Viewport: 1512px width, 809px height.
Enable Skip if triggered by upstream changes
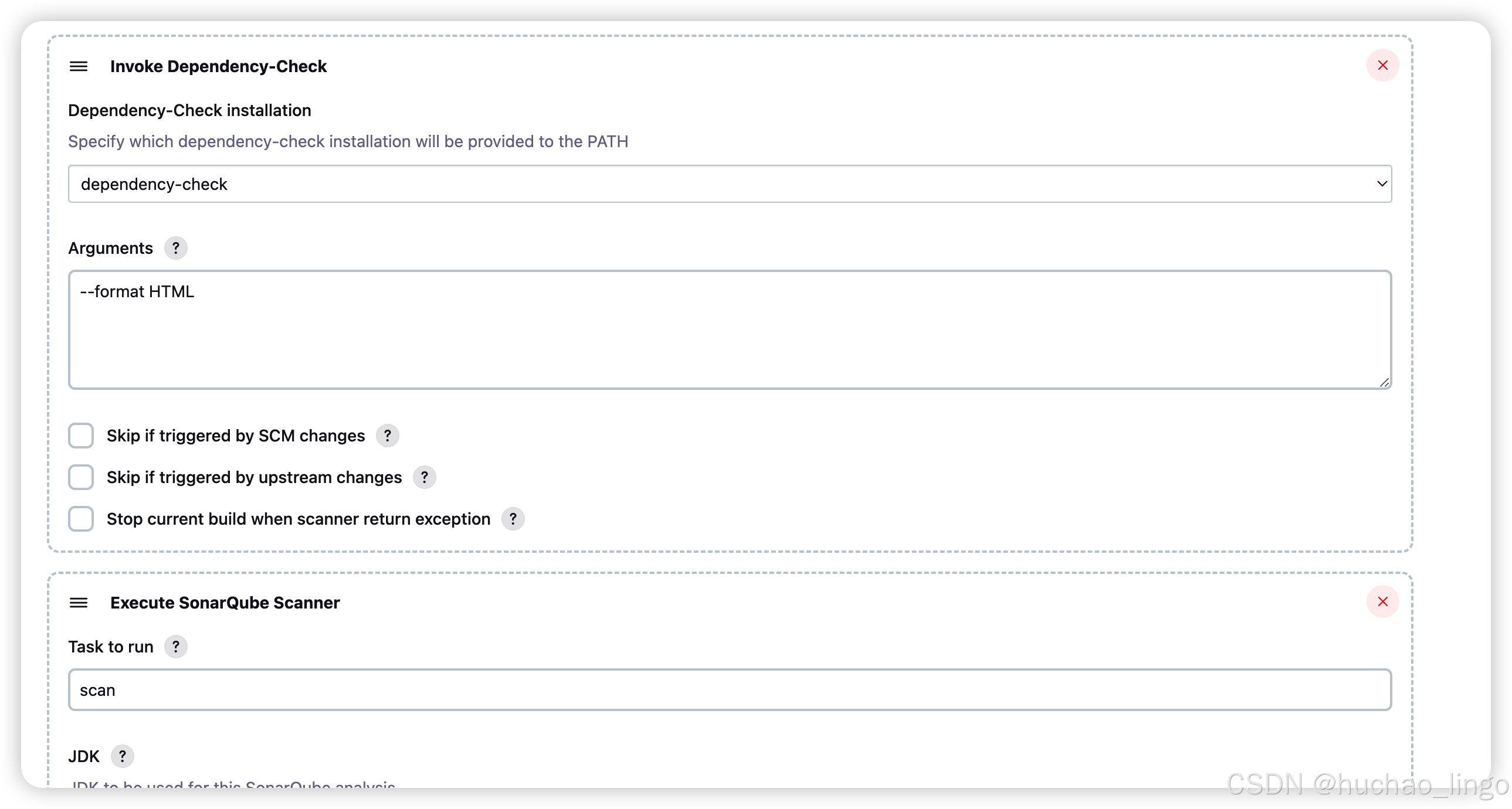tap(81, 477)
